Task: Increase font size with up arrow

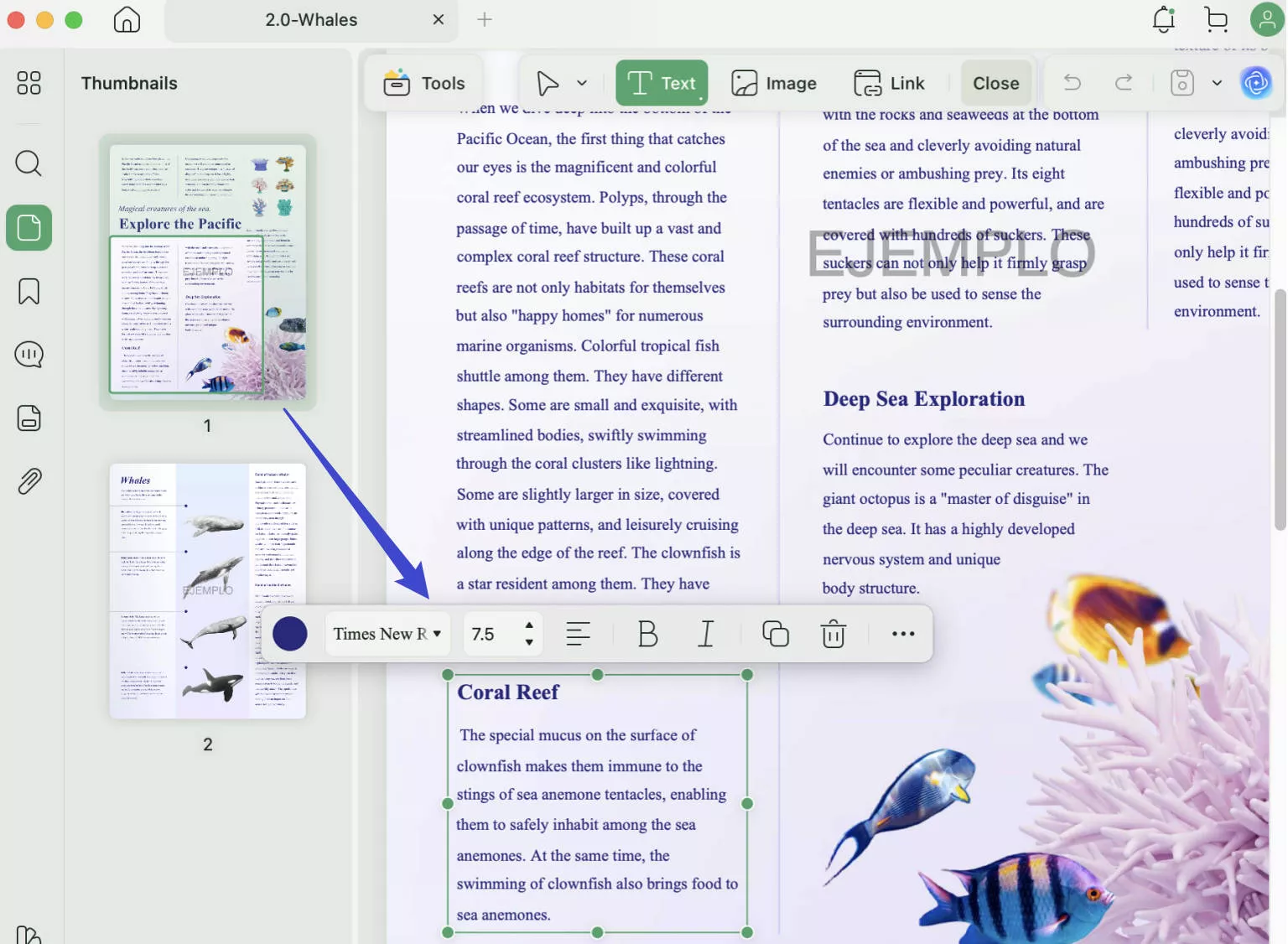Action: [x=529, y=625]
